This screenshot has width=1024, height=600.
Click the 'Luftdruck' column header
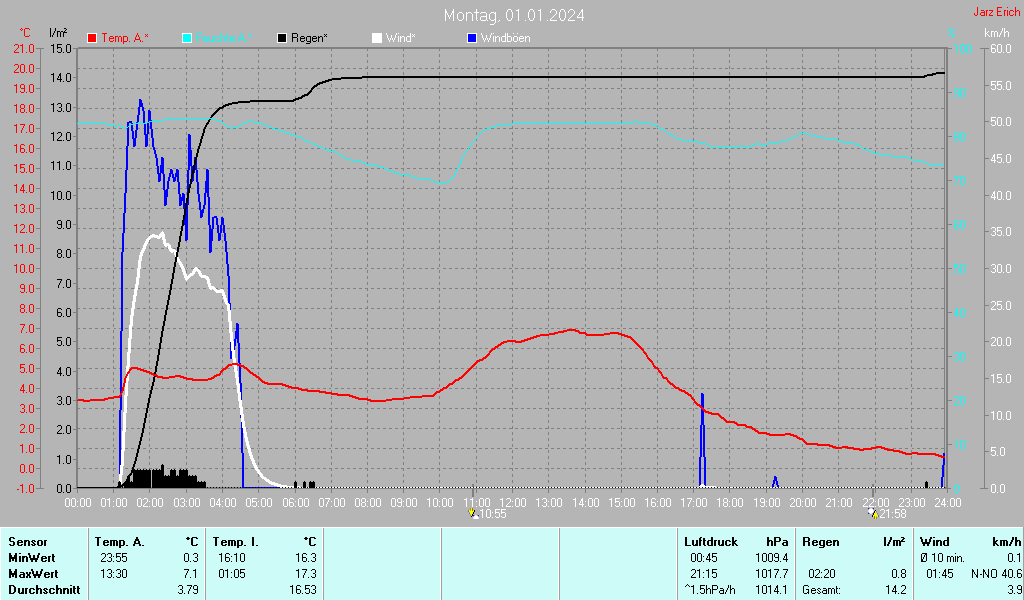(x=711, y=542)
